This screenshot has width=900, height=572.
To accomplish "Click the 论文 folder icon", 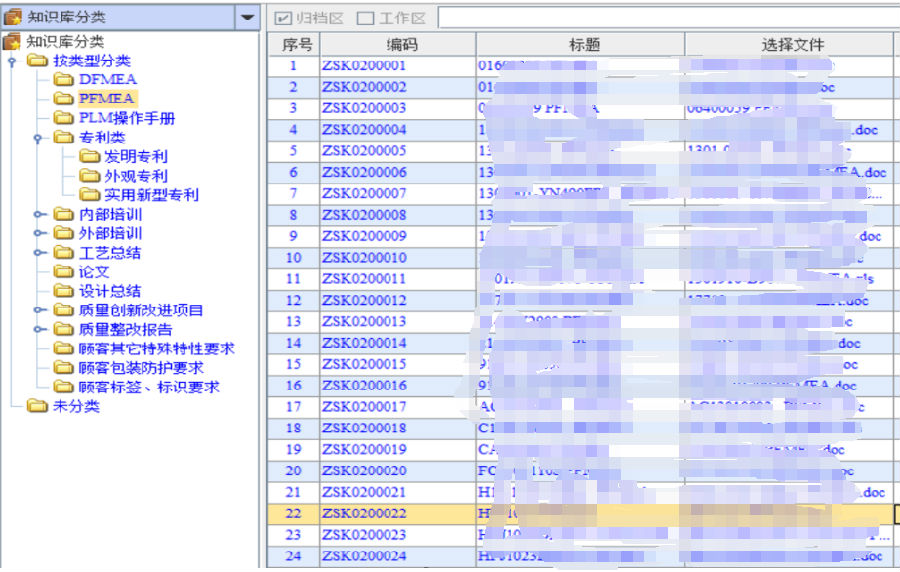I will [63, 272].
